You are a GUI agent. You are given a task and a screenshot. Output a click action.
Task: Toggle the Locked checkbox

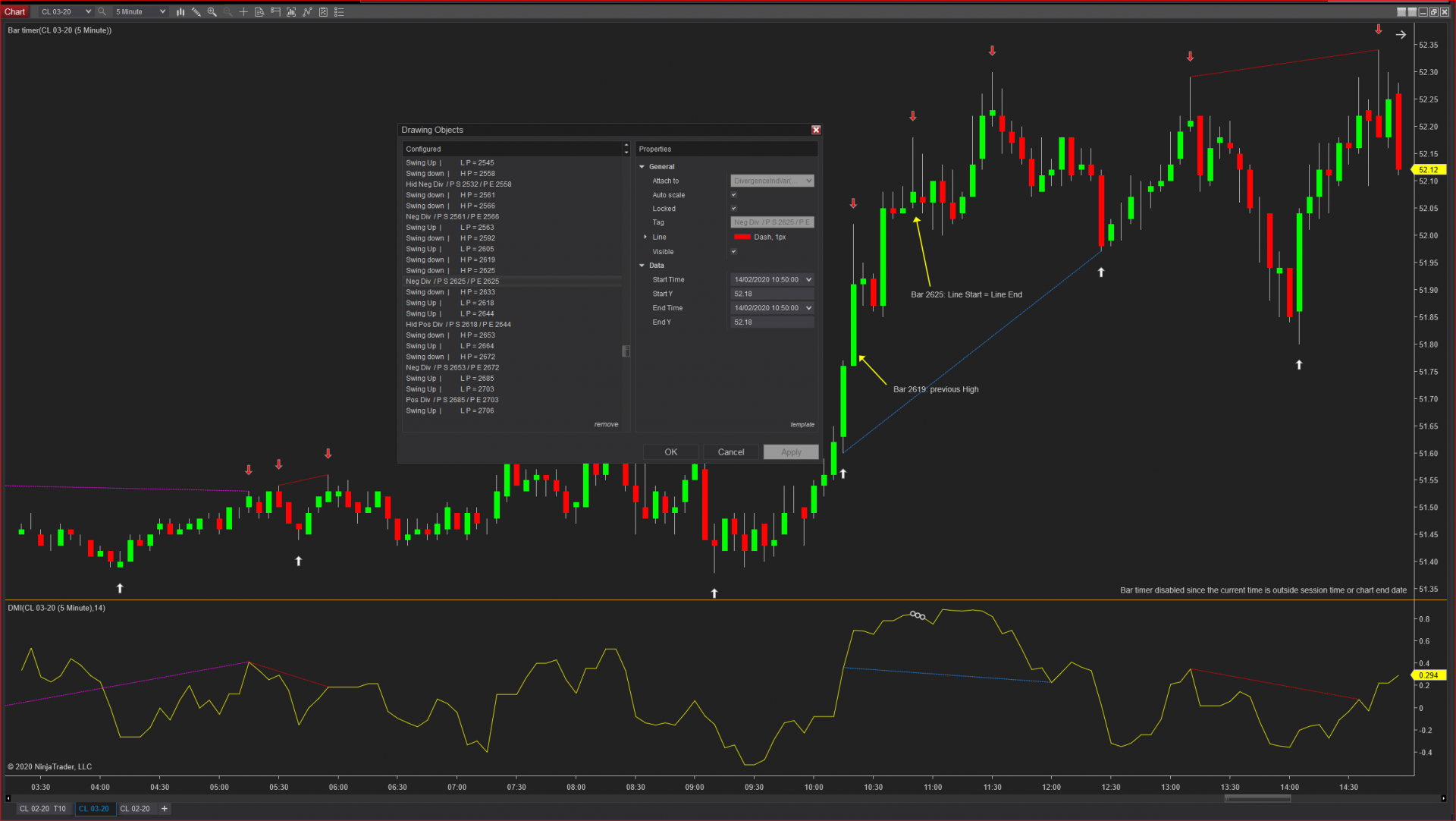733,209
